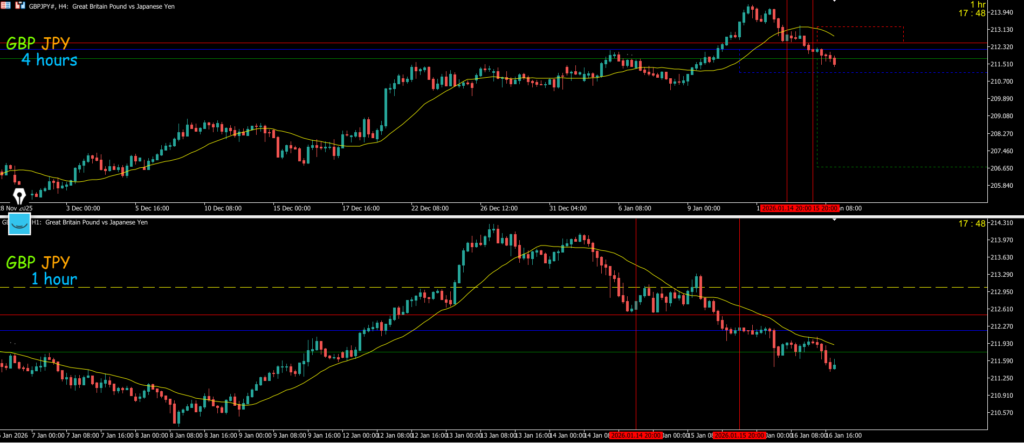Click the white pen nib icon
The image size is (1024, 443).
pos(18,196)
